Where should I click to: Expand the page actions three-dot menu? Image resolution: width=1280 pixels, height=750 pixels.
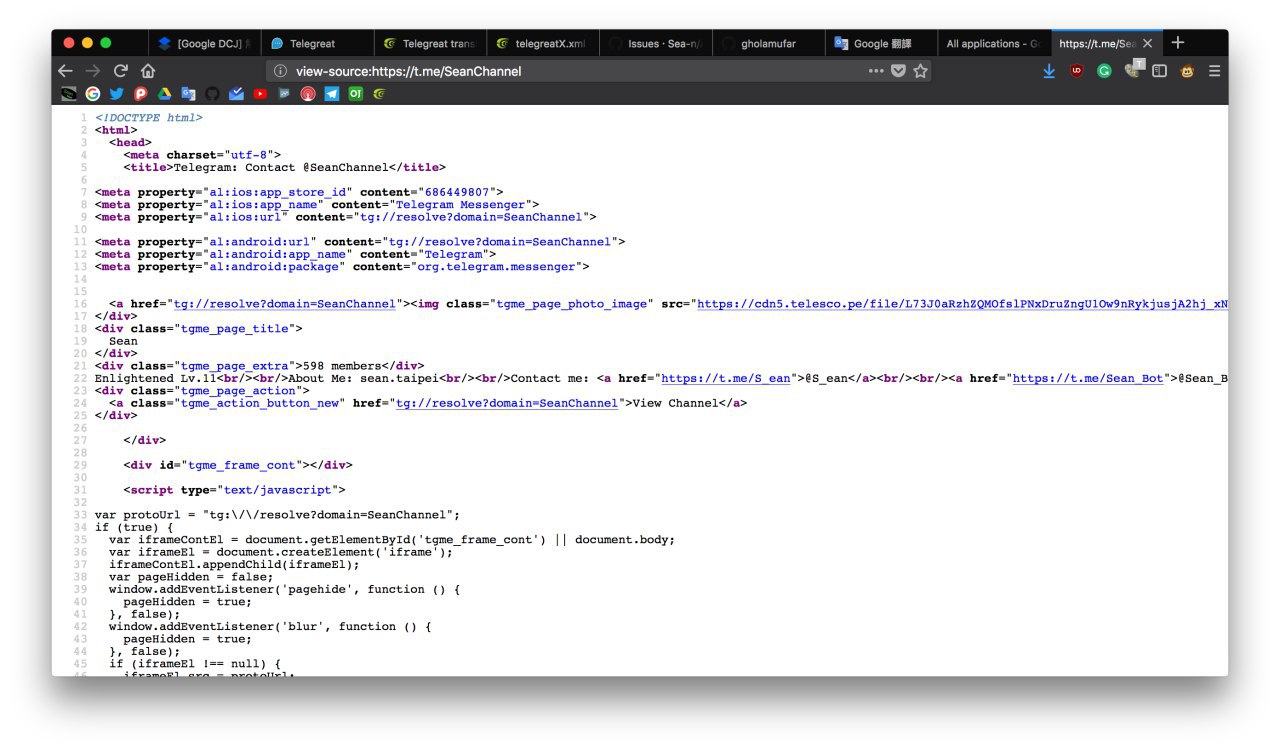(x=876, y=71)
